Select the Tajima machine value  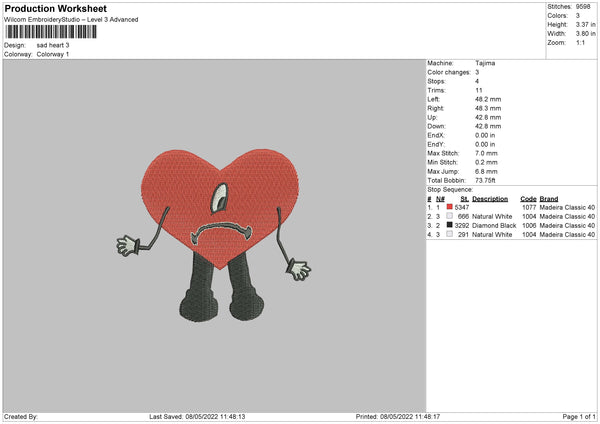point(487,63)
